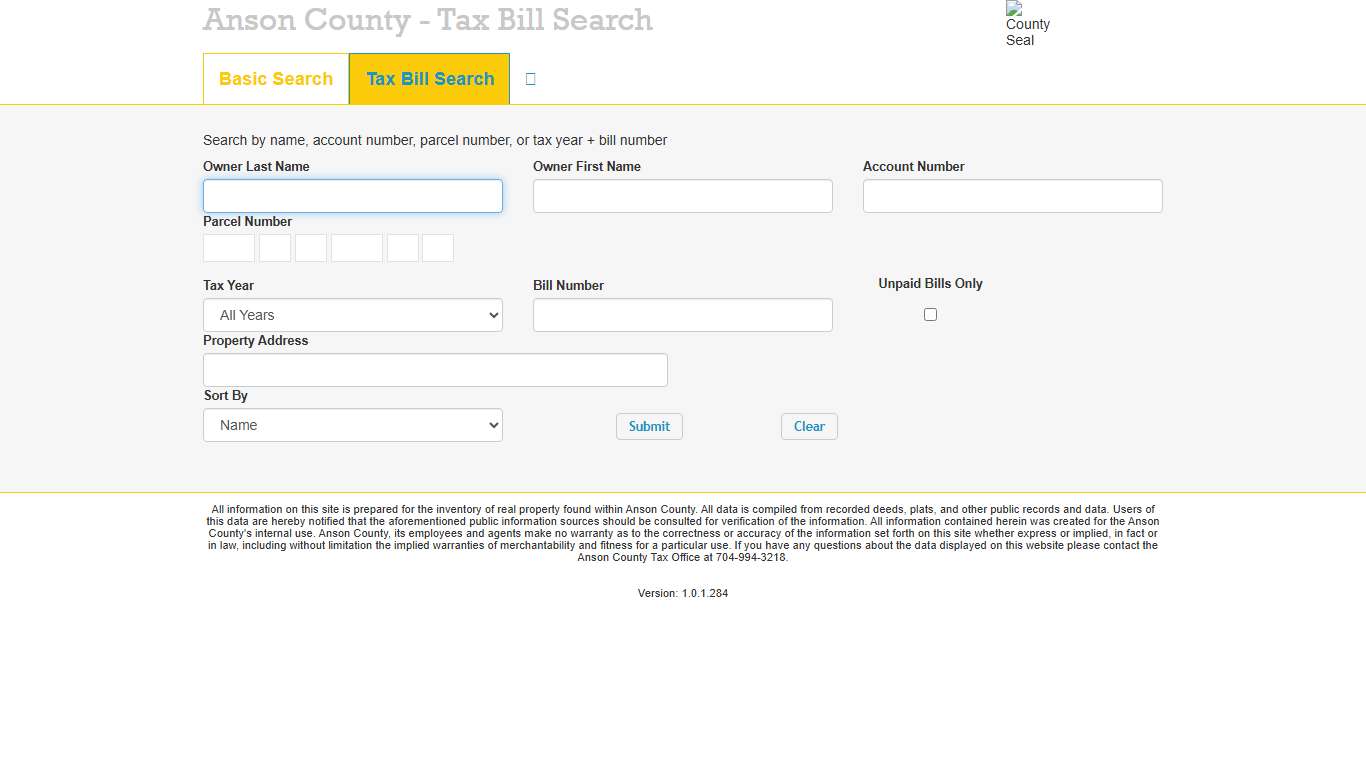
Task: Focus the Owner Last Name field
Action: [x=352, y=196]
